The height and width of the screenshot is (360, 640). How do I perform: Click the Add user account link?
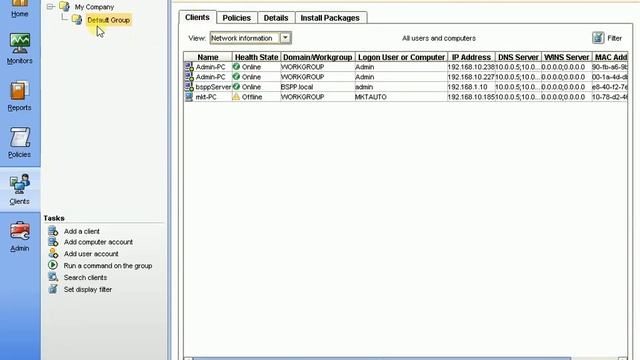91,254
